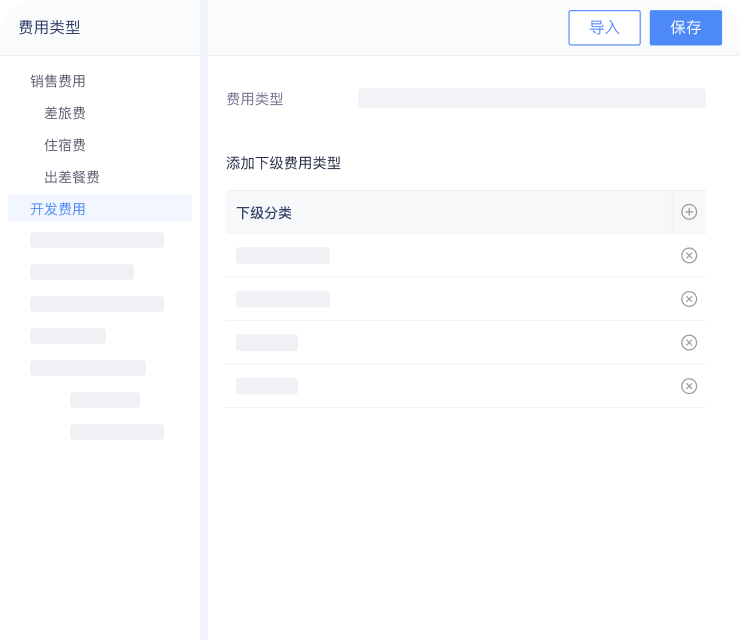Select 出差餐费 in the tree

pos(72,177)
